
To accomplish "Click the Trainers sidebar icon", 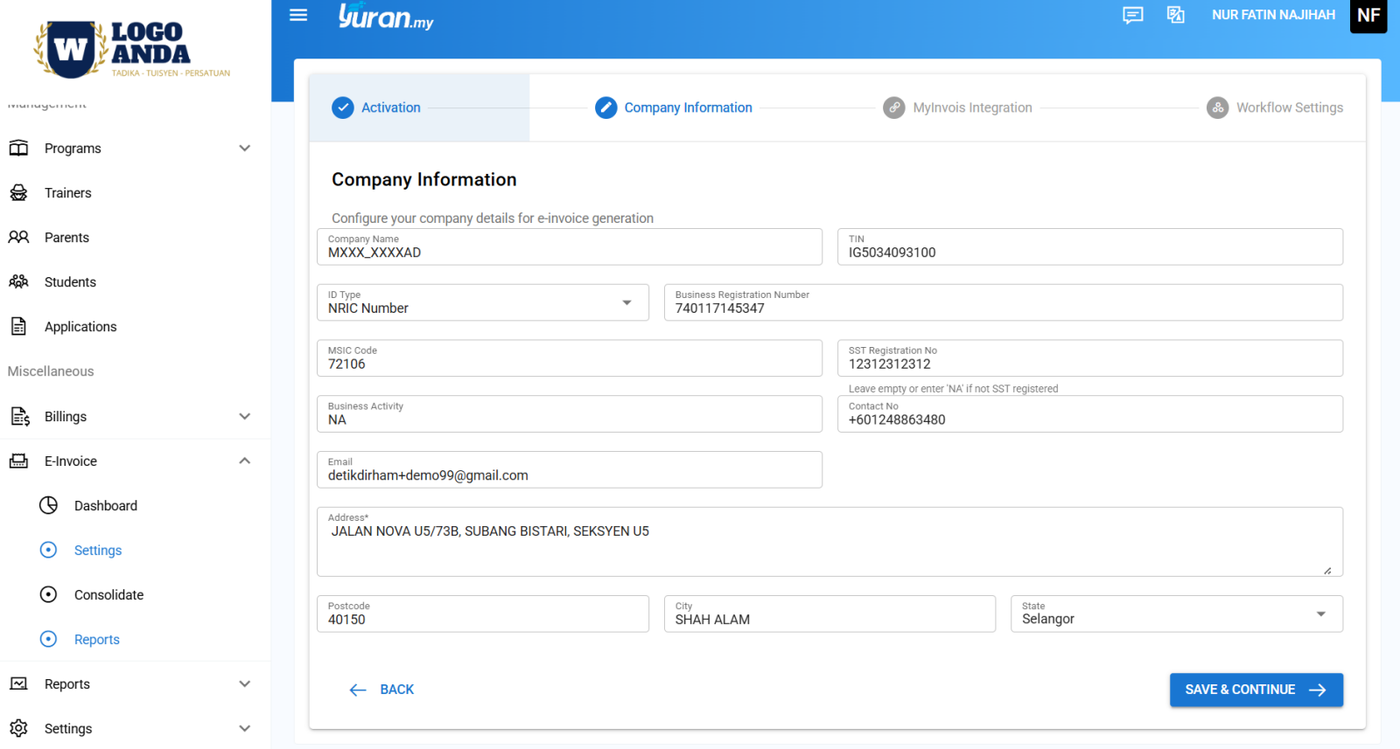I will [x=19, y=193].
